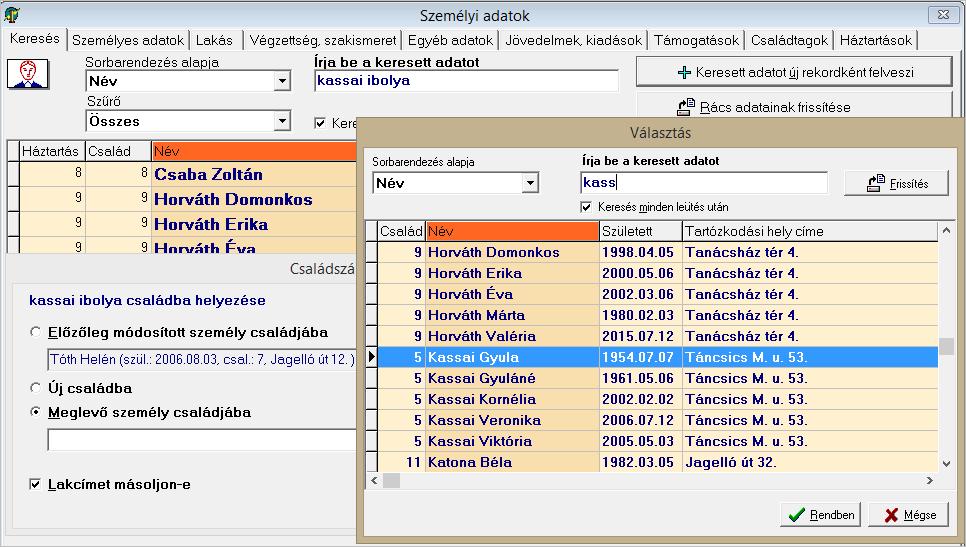Click the application icon in title bar
Image resolution: width=966 pixels, height=547 pixels.
(11, 14)
